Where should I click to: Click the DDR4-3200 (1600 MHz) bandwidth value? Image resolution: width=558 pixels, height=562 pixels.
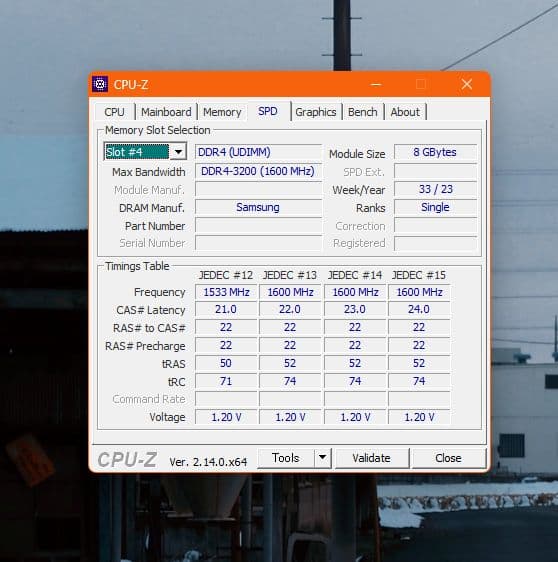click(258, 171)
